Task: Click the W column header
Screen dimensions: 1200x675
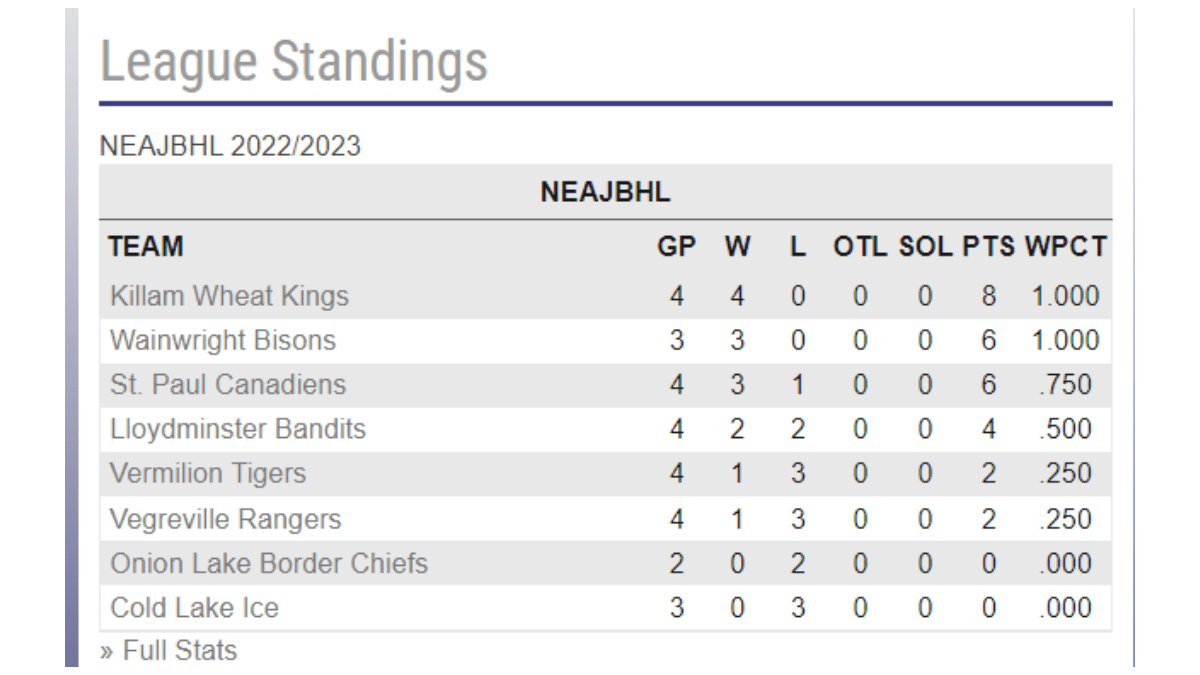Action: [737, 246]
